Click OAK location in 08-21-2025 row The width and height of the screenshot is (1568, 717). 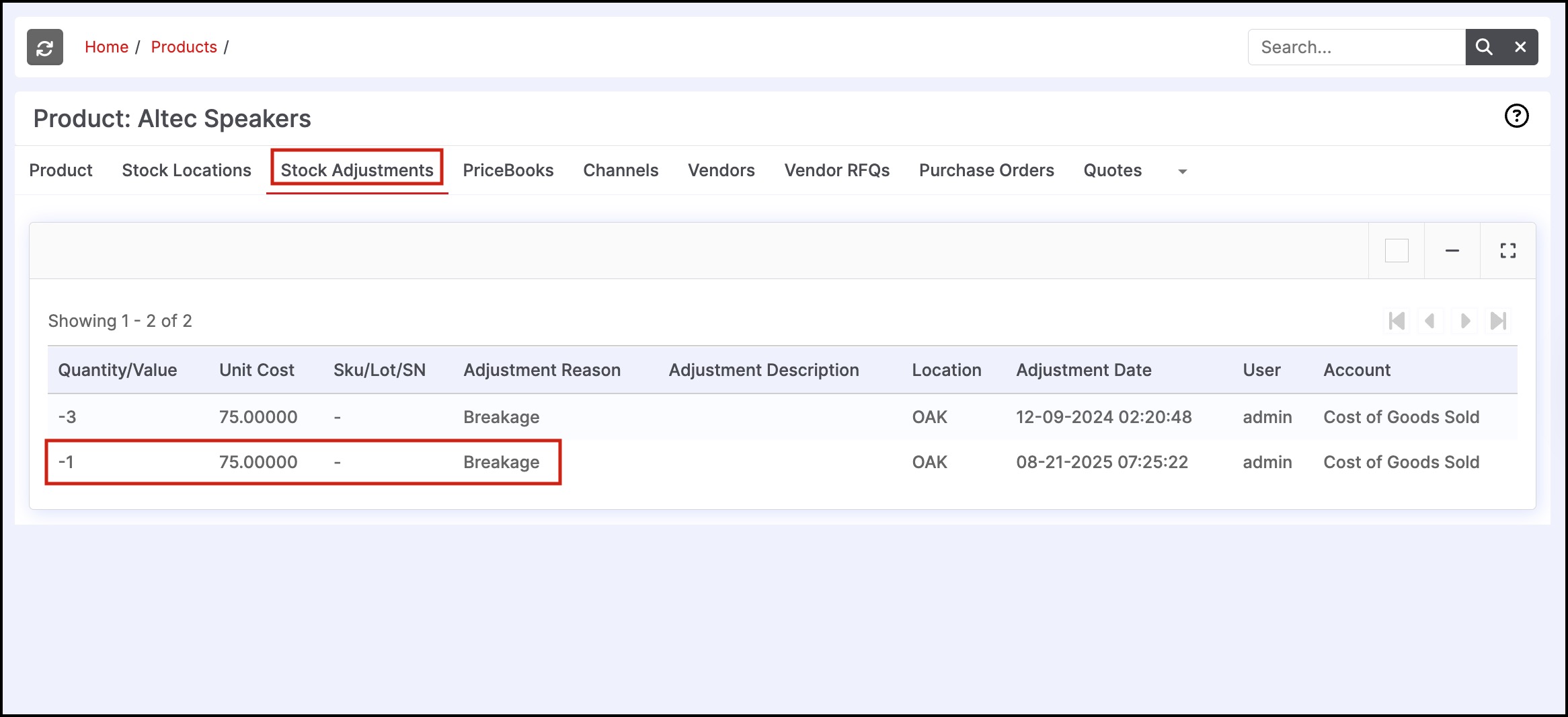click(930, 462)
